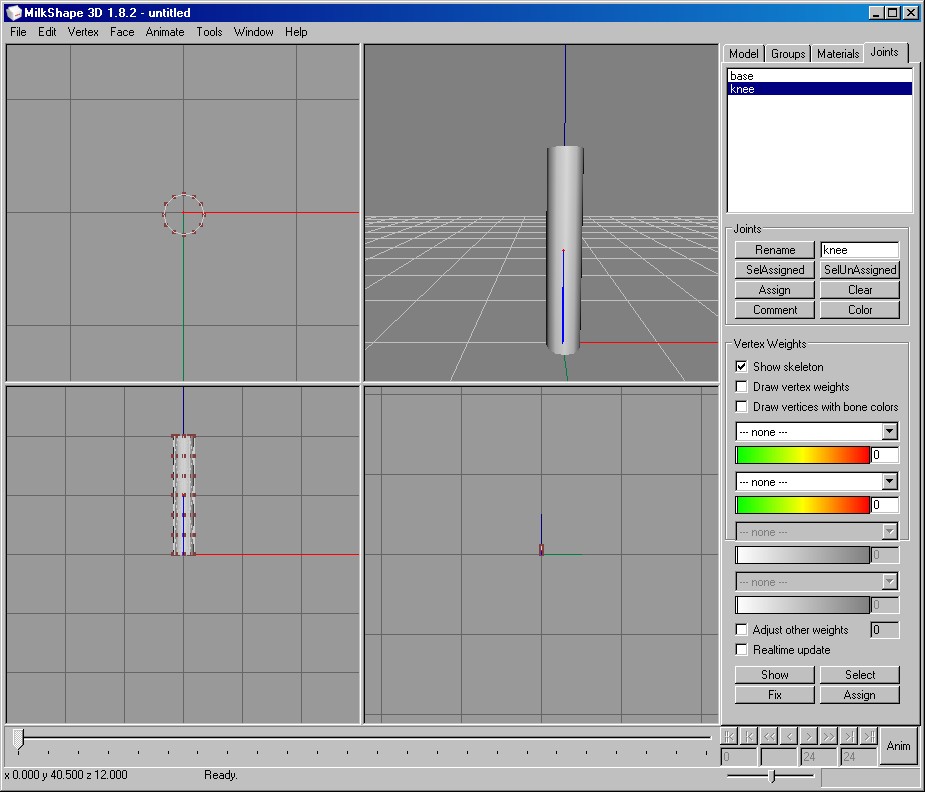
Task: Open the first bone weight dropdown
Action: [889, 432]
